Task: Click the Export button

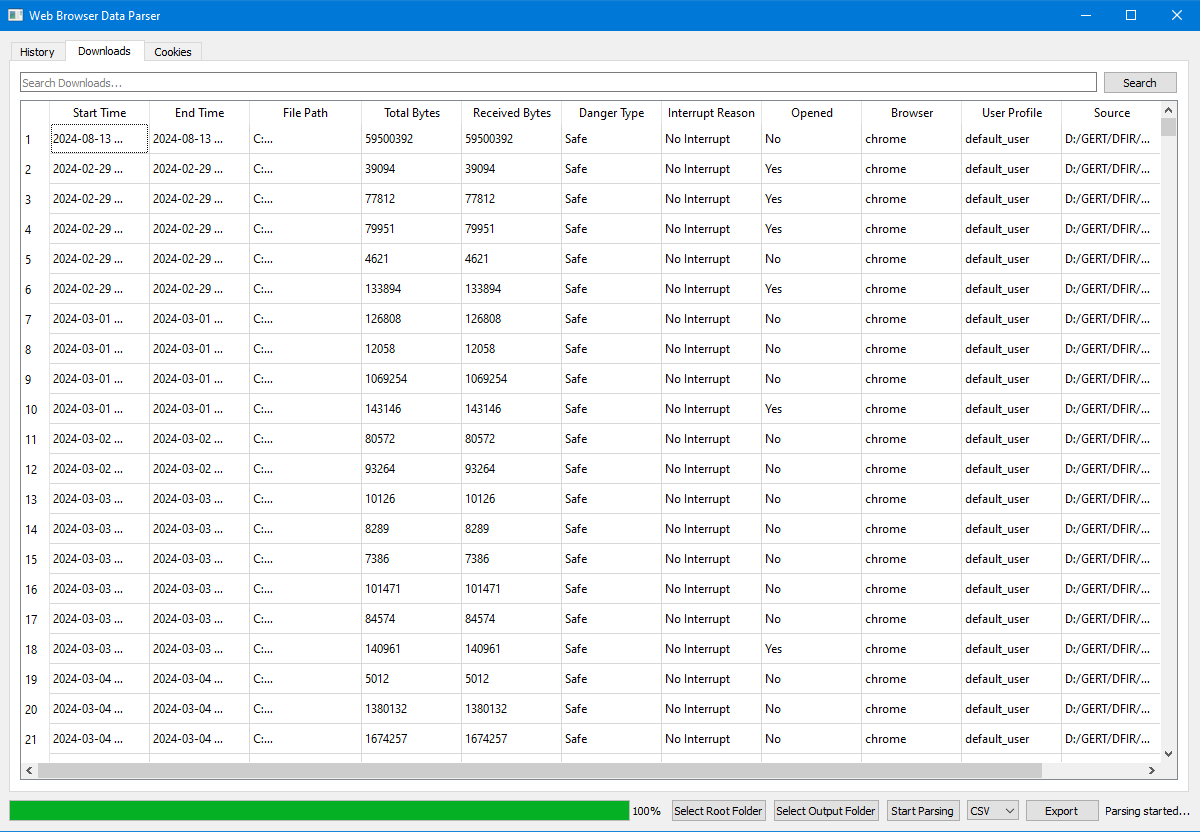Action: (1062, 811)
